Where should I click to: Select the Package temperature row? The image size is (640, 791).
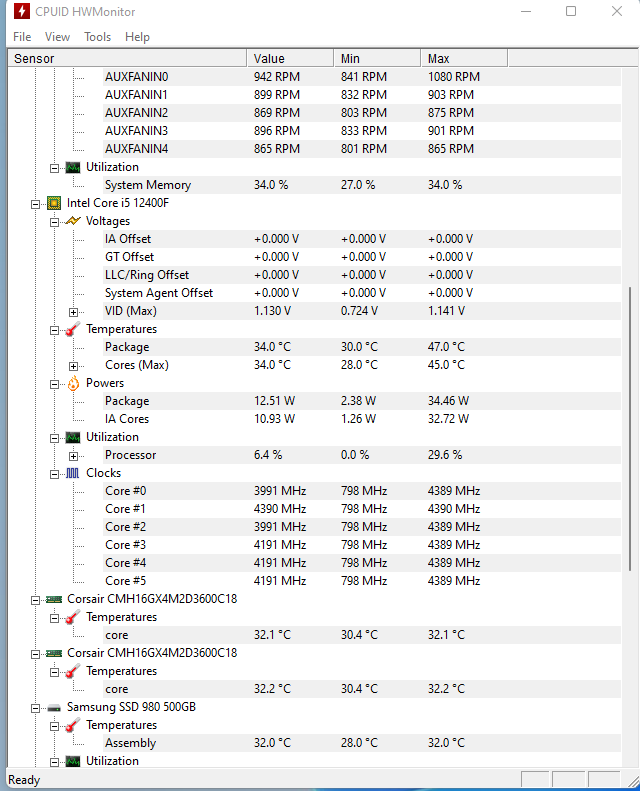[362, 347]
